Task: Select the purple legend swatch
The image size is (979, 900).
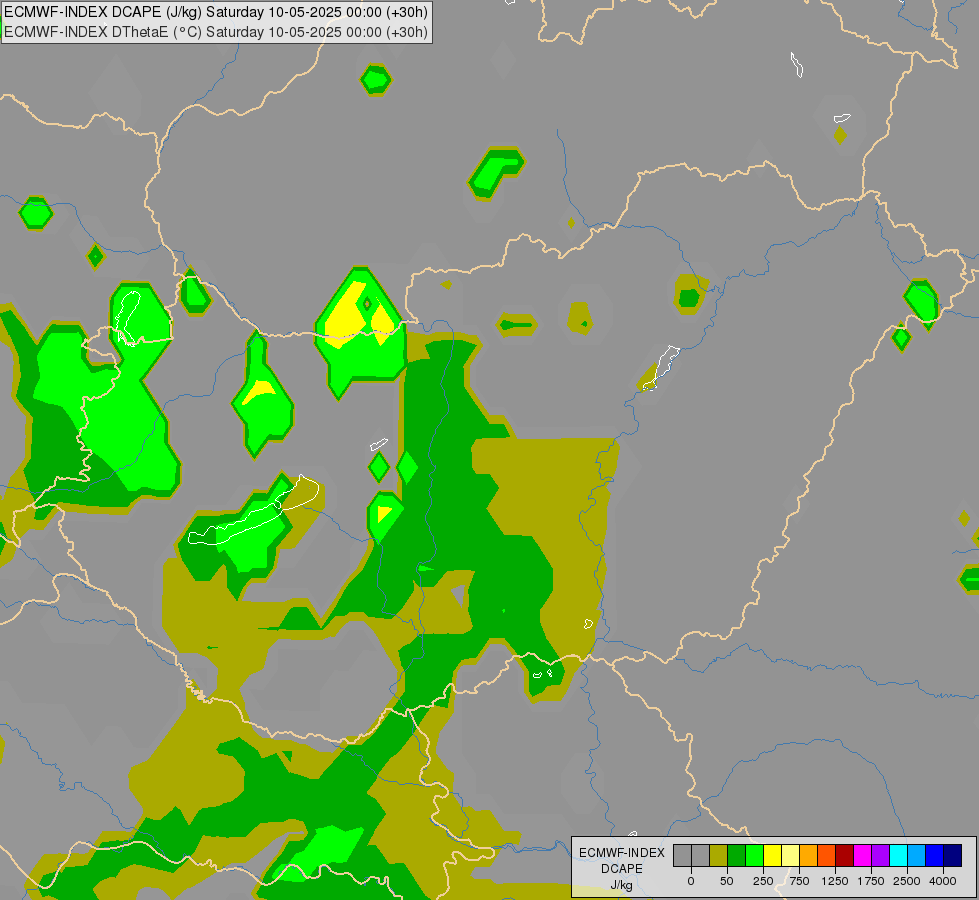Action: tap(881, 856)
